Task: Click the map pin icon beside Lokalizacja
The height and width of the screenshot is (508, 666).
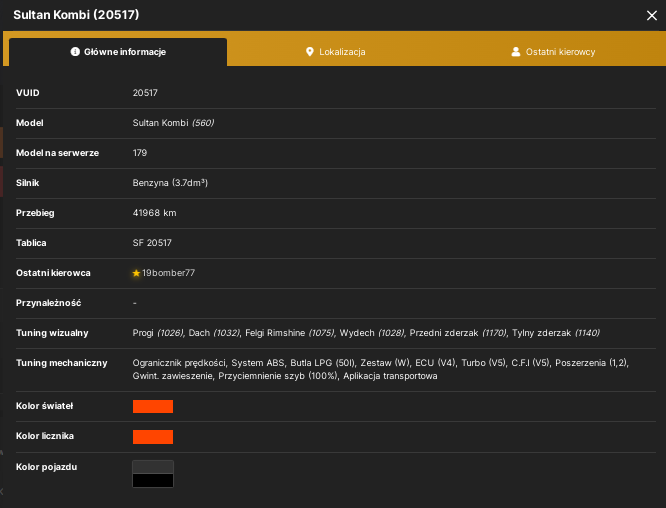Action: pyautogui.click(x=310, y=52)
